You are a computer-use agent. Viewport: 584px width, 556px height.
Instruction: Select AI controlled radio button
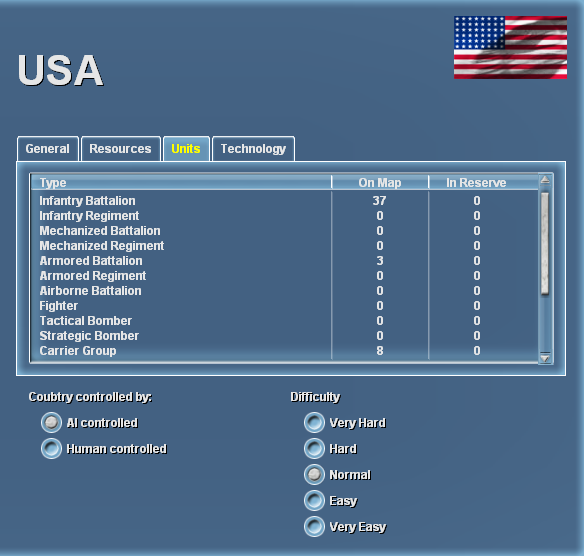point(51,423)
